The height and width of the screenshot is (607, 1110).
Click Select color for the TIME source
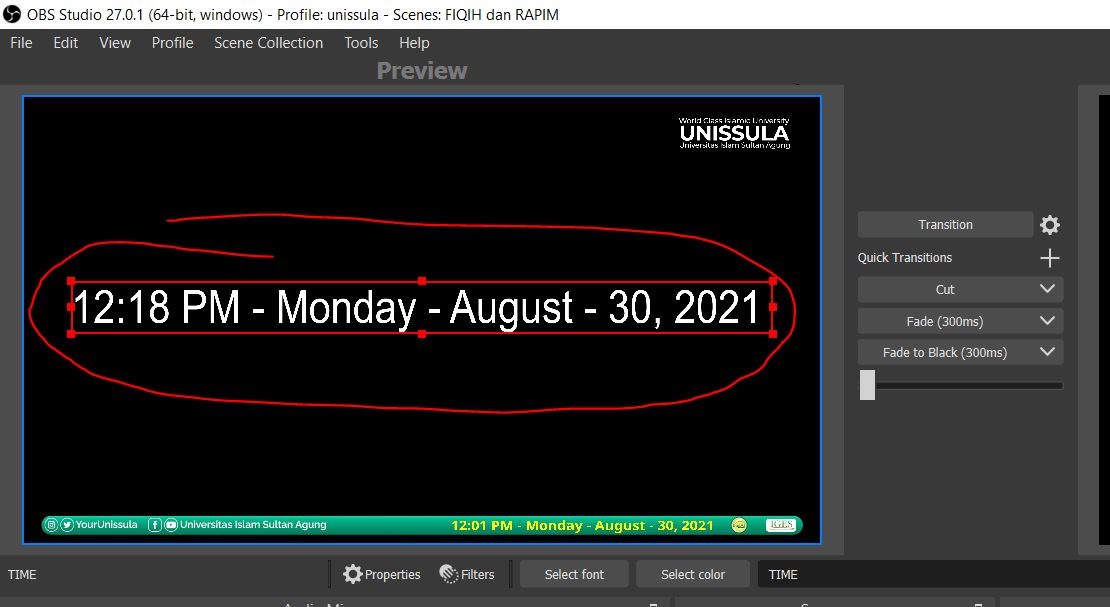pos(692,574)
